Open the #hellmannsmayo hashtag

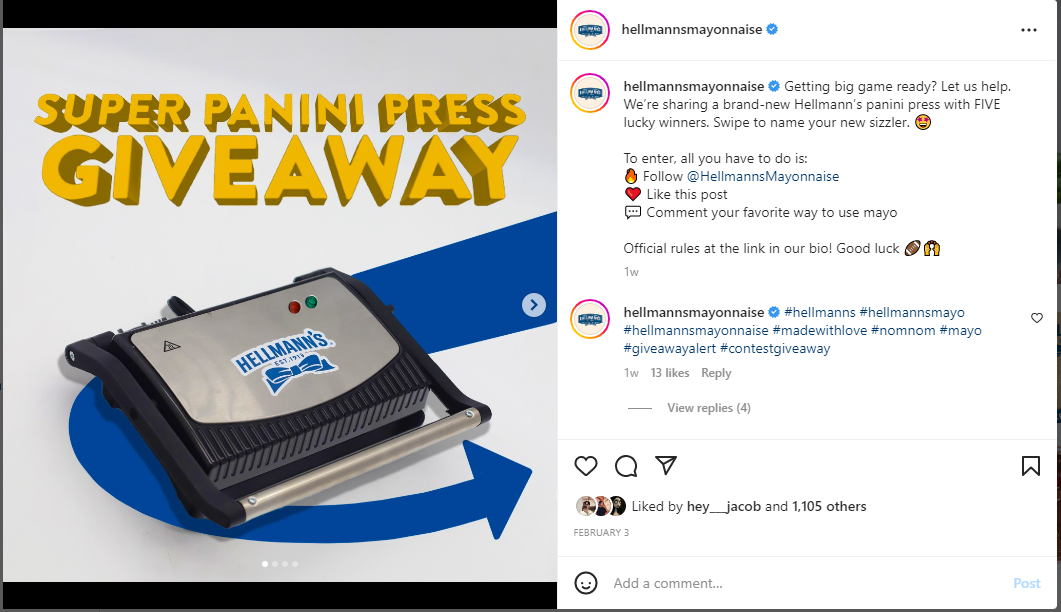point(911,312)
